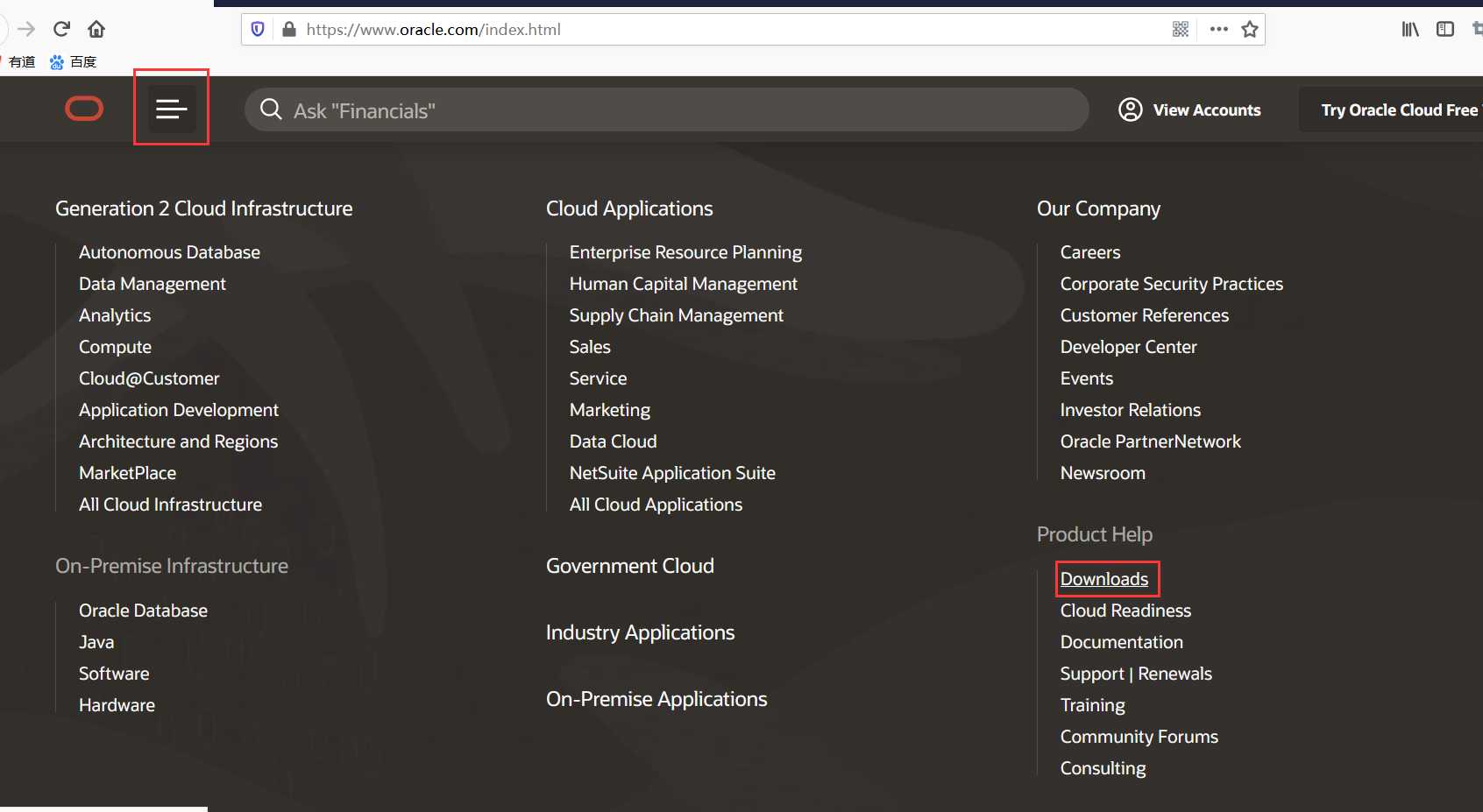The image size is (1483, 812).
Task: Open Autonomous Database link
Action: tap(169, 252)
